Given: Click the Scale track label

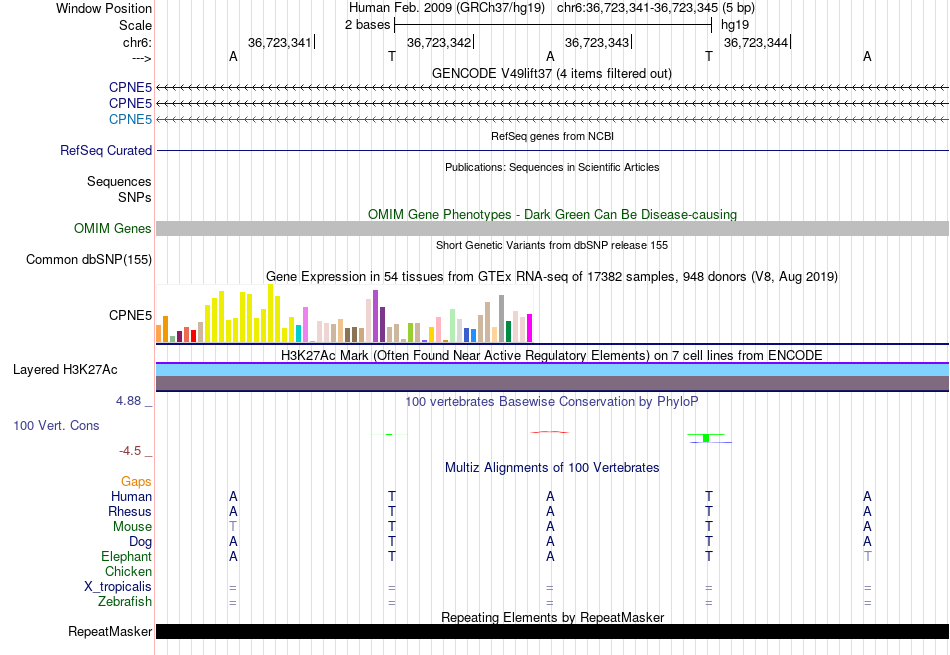Looking at the screenshot, I should (135, 25).
